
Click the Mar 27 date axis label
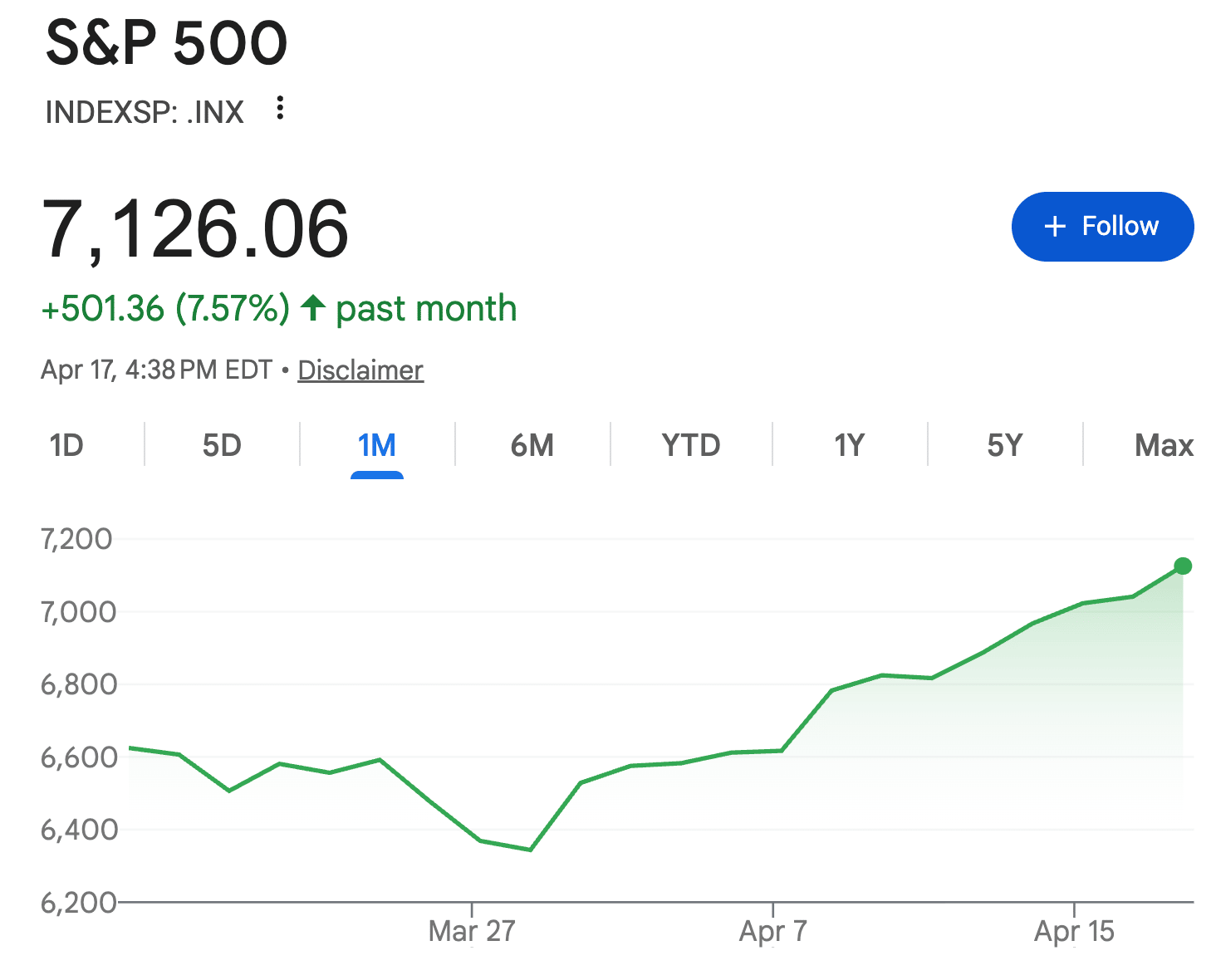472,931
